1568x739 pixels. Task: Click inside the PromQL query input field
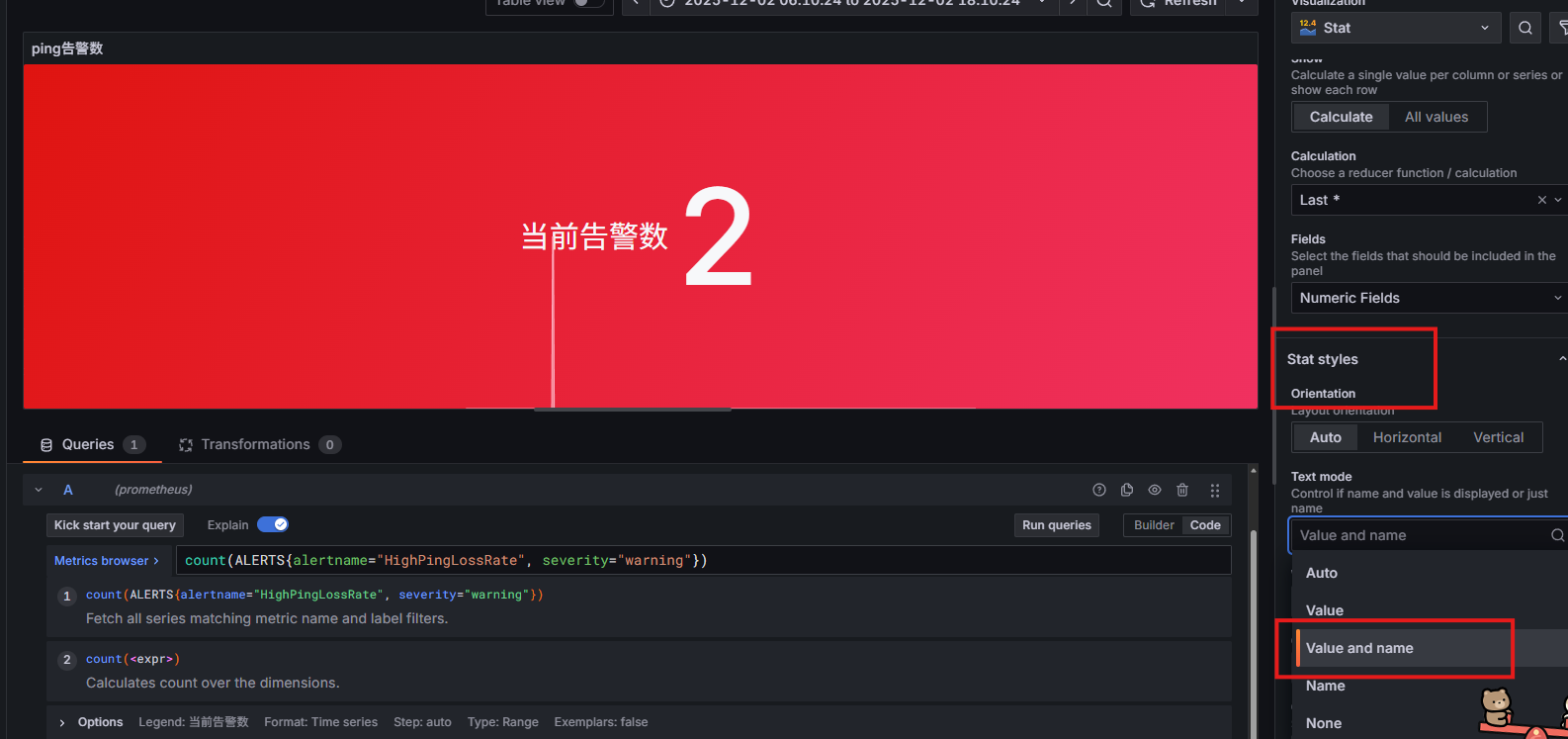tap(890, 561)
